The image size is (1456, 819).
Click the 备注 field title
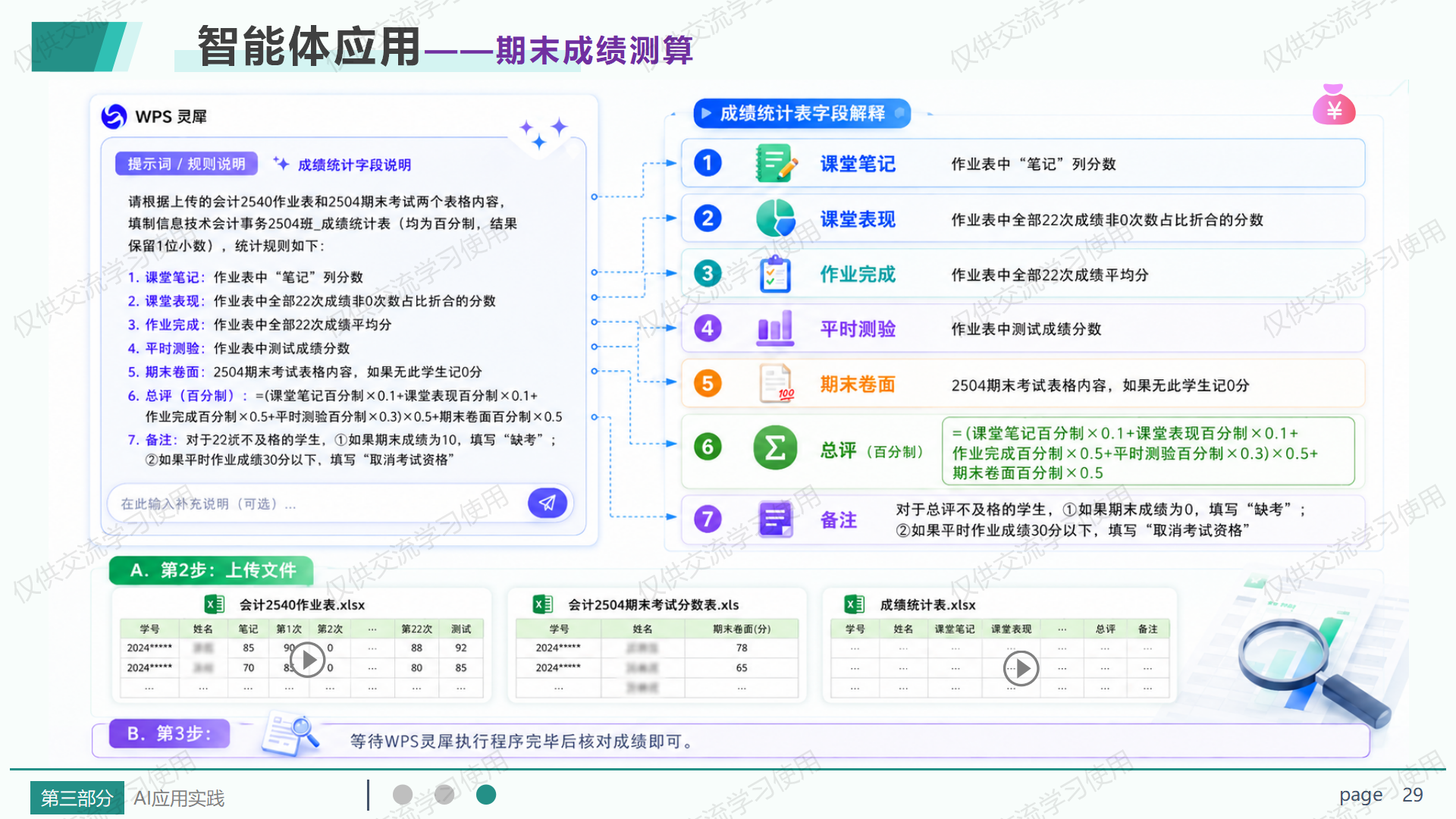click(839, 520)
